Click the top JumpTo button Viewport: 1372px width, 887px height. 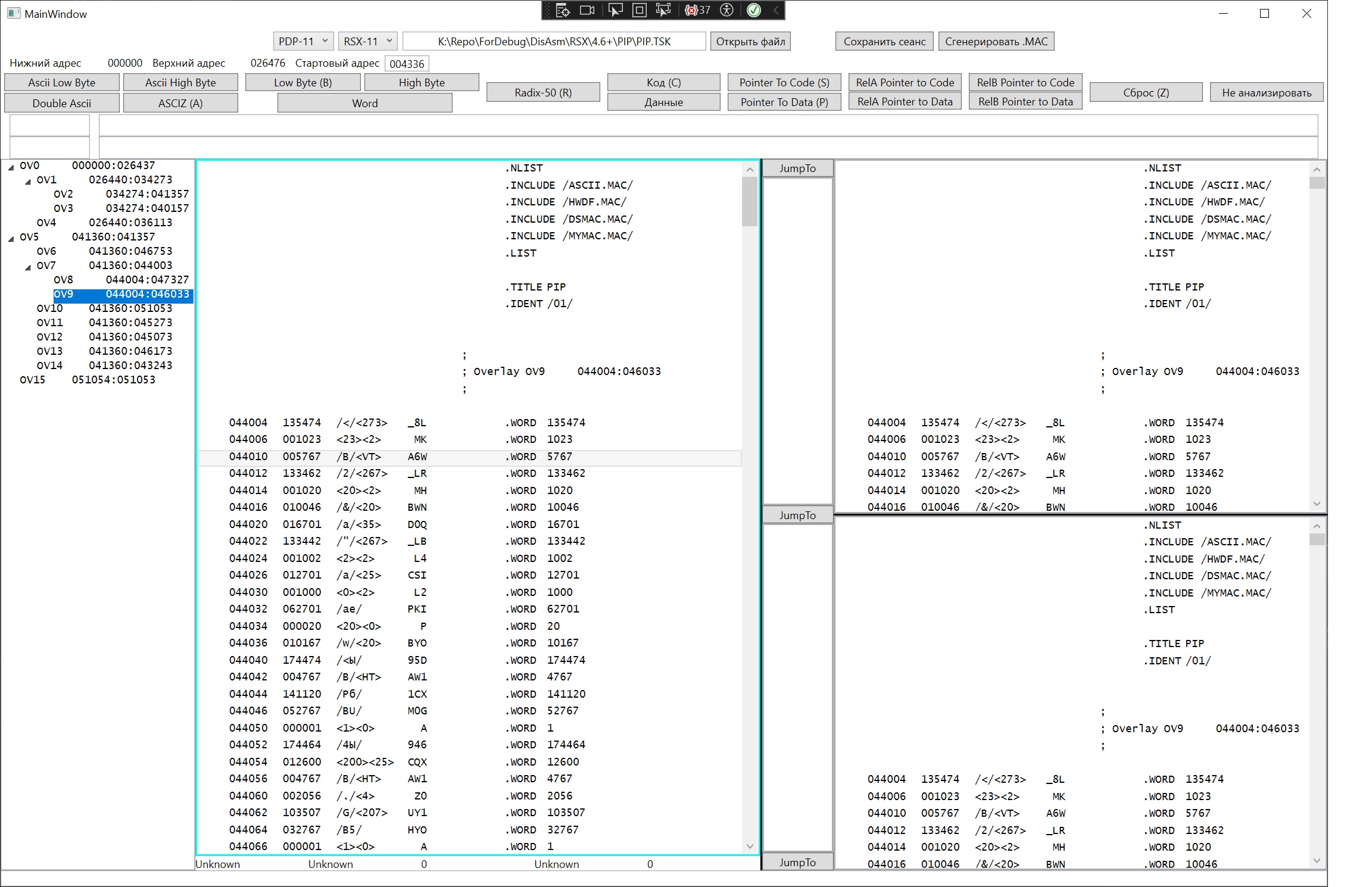(797, 168)
